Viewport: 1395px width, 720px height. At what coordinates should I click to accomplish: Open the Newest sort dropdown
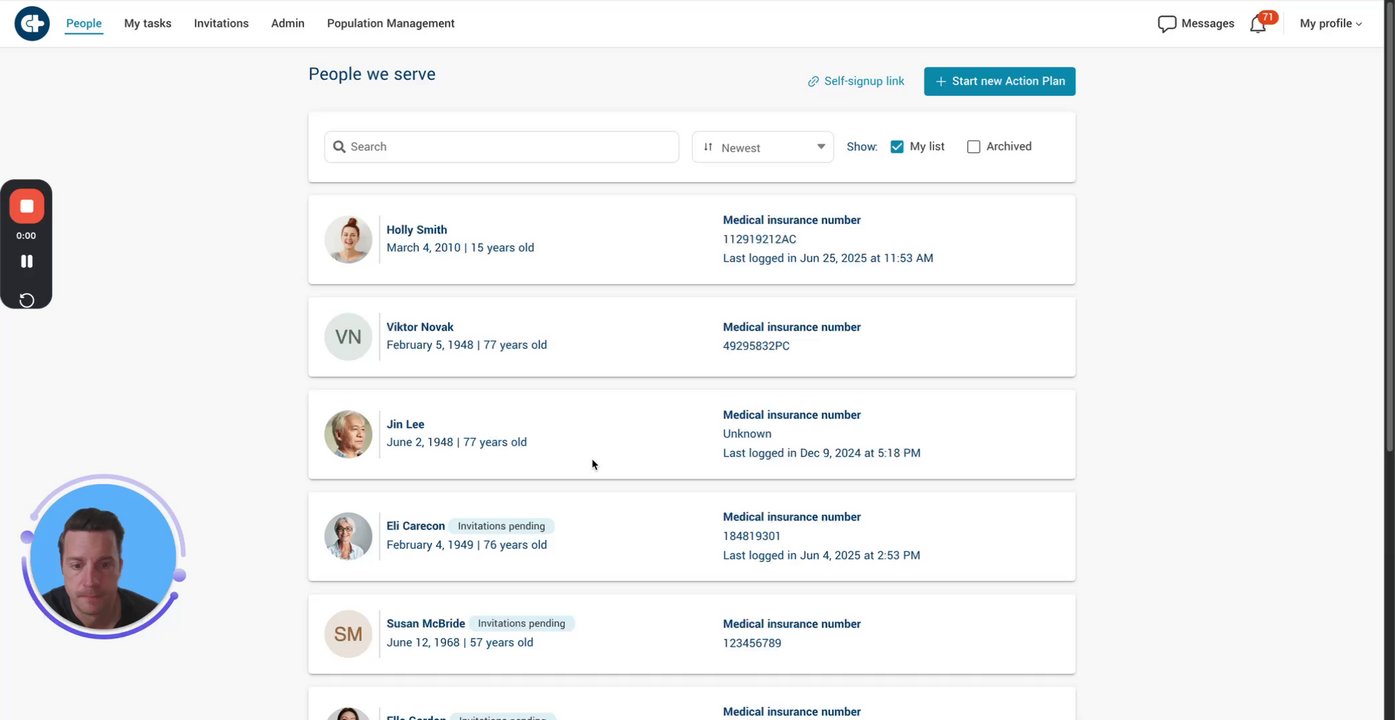click(x=762, y=147)
